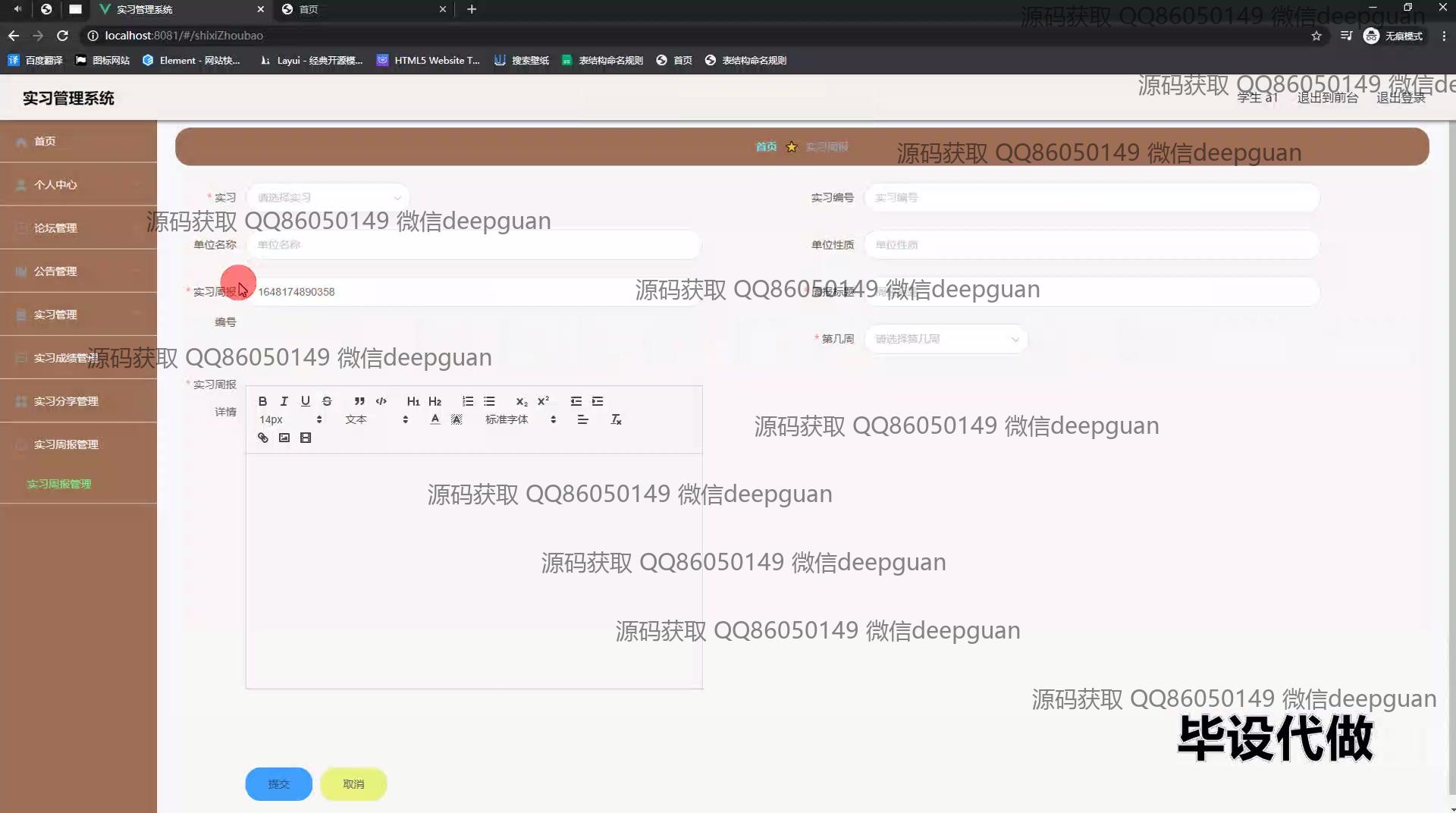Viewport: 1456px width, 813px height.
Task: Go back to the previous page
Action: [14, 36]
